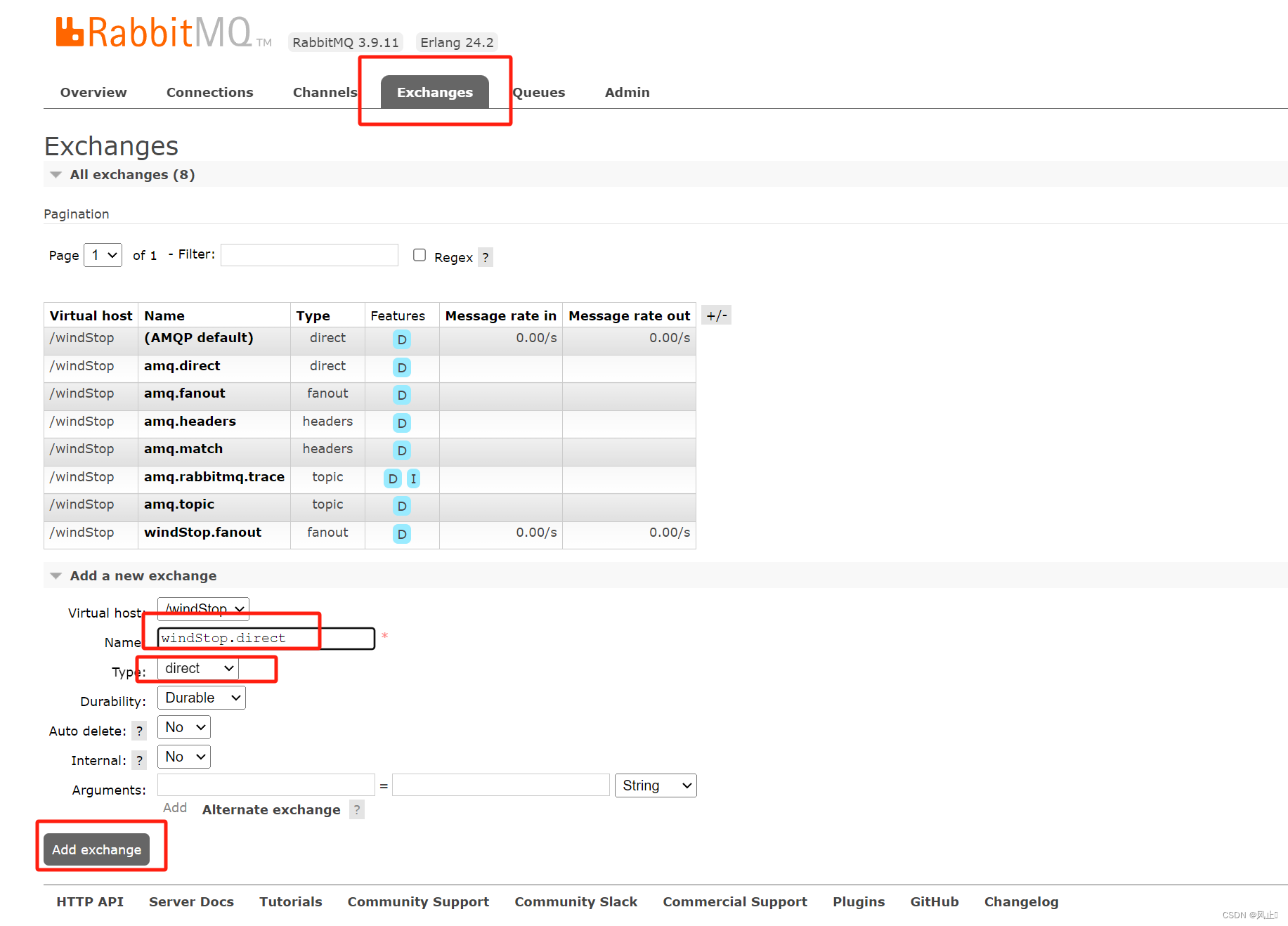The height and width of the screenshot is (926, 1288).
Task: Open the amq.rabbitmq.trace exchange
Action: (x=214, y=476)
